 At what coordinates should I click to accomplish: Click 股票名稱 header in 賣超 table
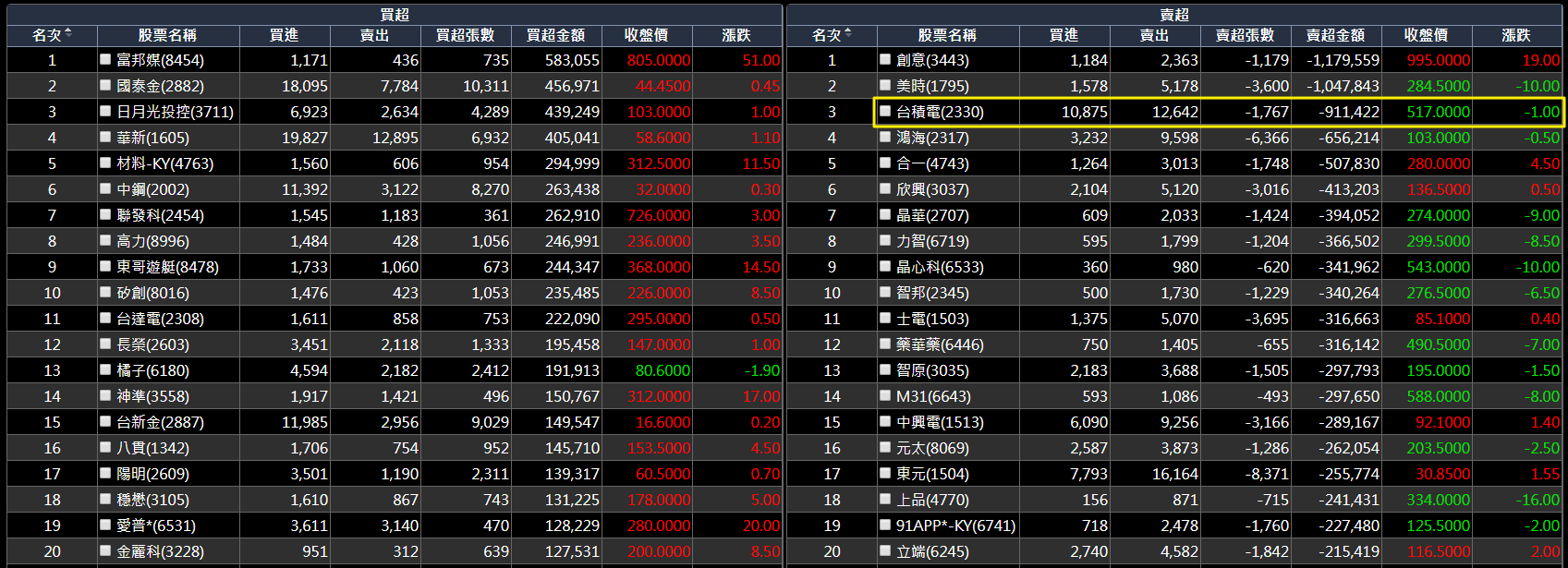point(947,35)
